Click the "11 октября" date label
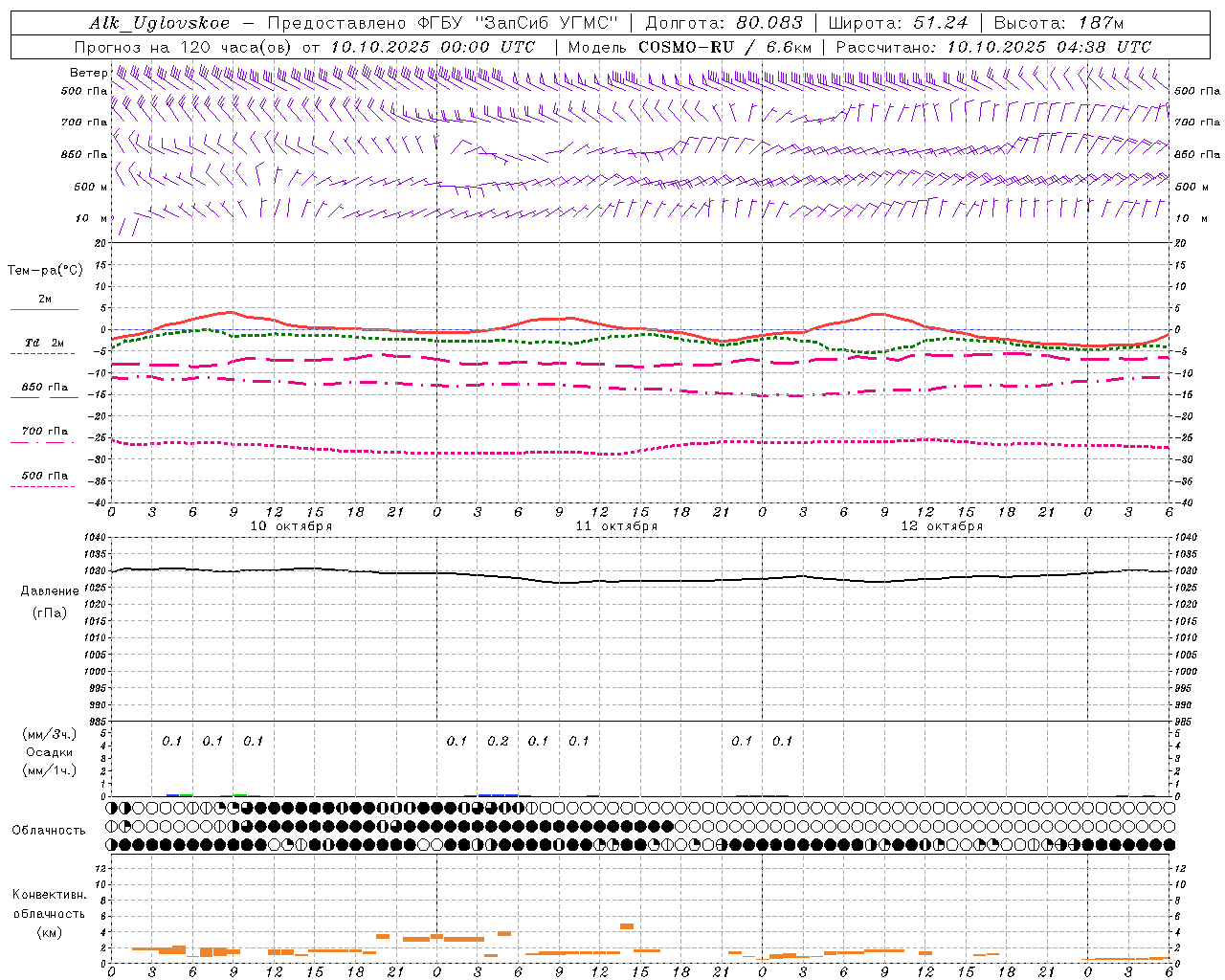The height and width of the screenshot is (980, 1225). point(616,526)
